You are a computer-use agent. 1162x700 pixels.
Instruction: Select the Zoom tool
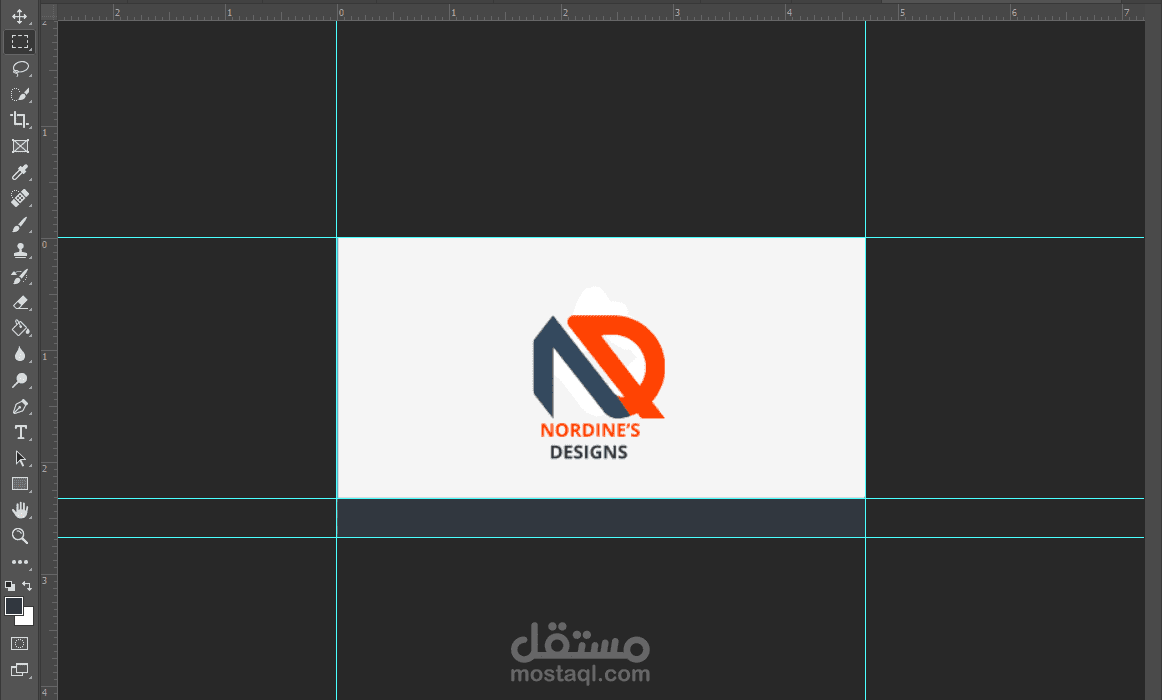(20, 536)
